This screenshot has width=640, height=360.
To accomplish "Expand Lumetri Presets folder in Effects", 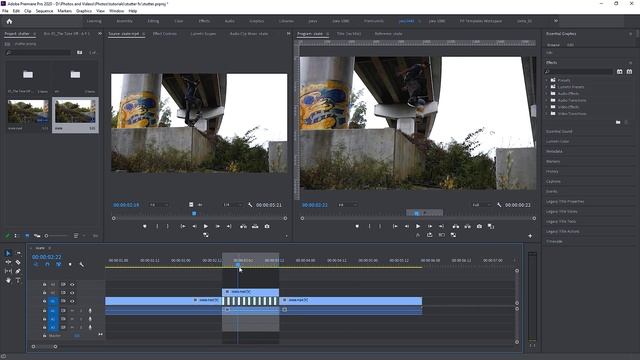I will [x=547, y=87].
